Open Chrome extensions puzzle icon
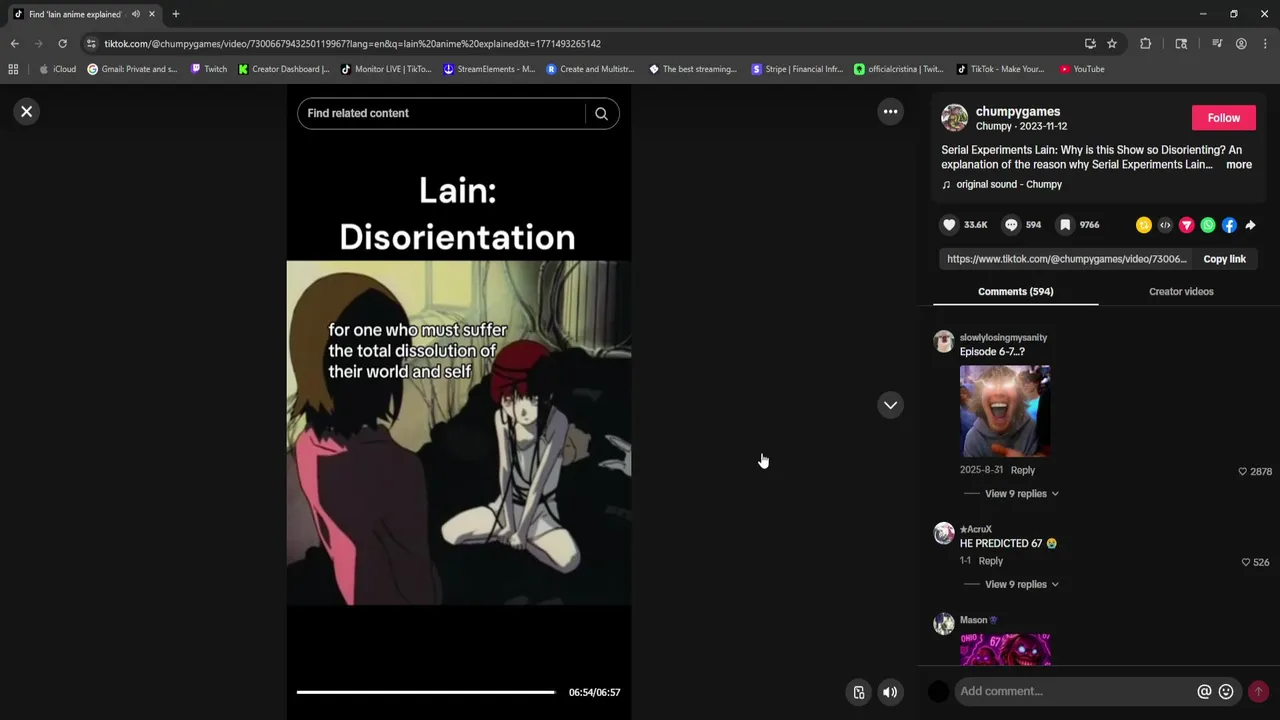Screen dimensions: 1280x720 point(1146,44)
